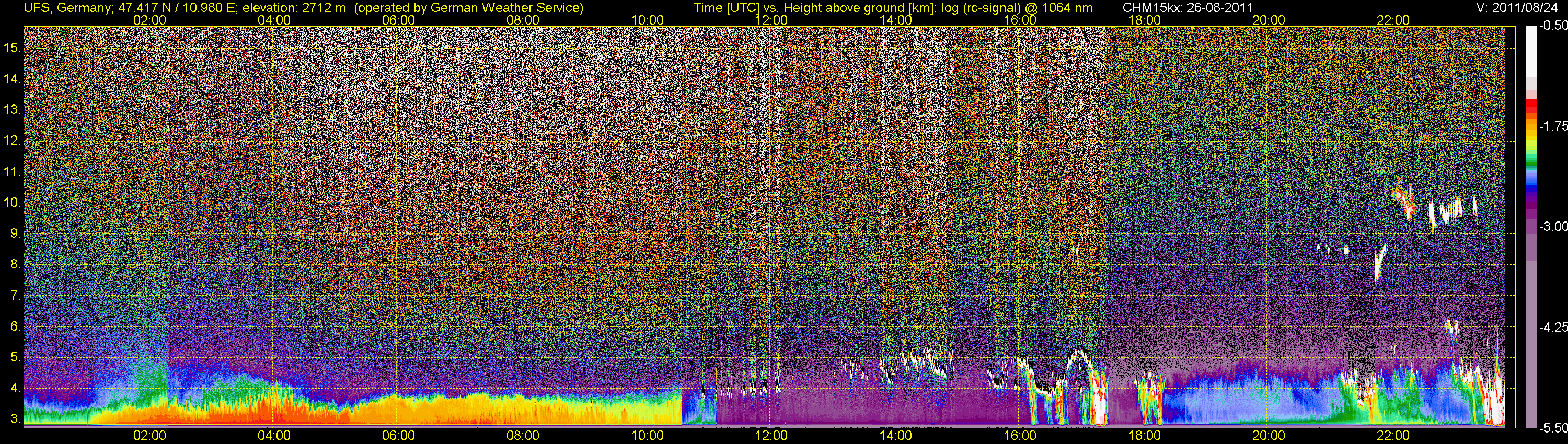Click the 02:00 label on top time axis
Image resolution: width=1568 pixels, height=444 pixels.
coord(149,20)
